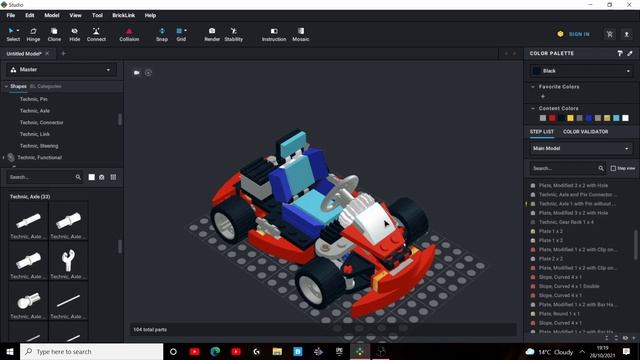Expand Technic, Functional category
This screenshot has height=360, width=640.
4,158
